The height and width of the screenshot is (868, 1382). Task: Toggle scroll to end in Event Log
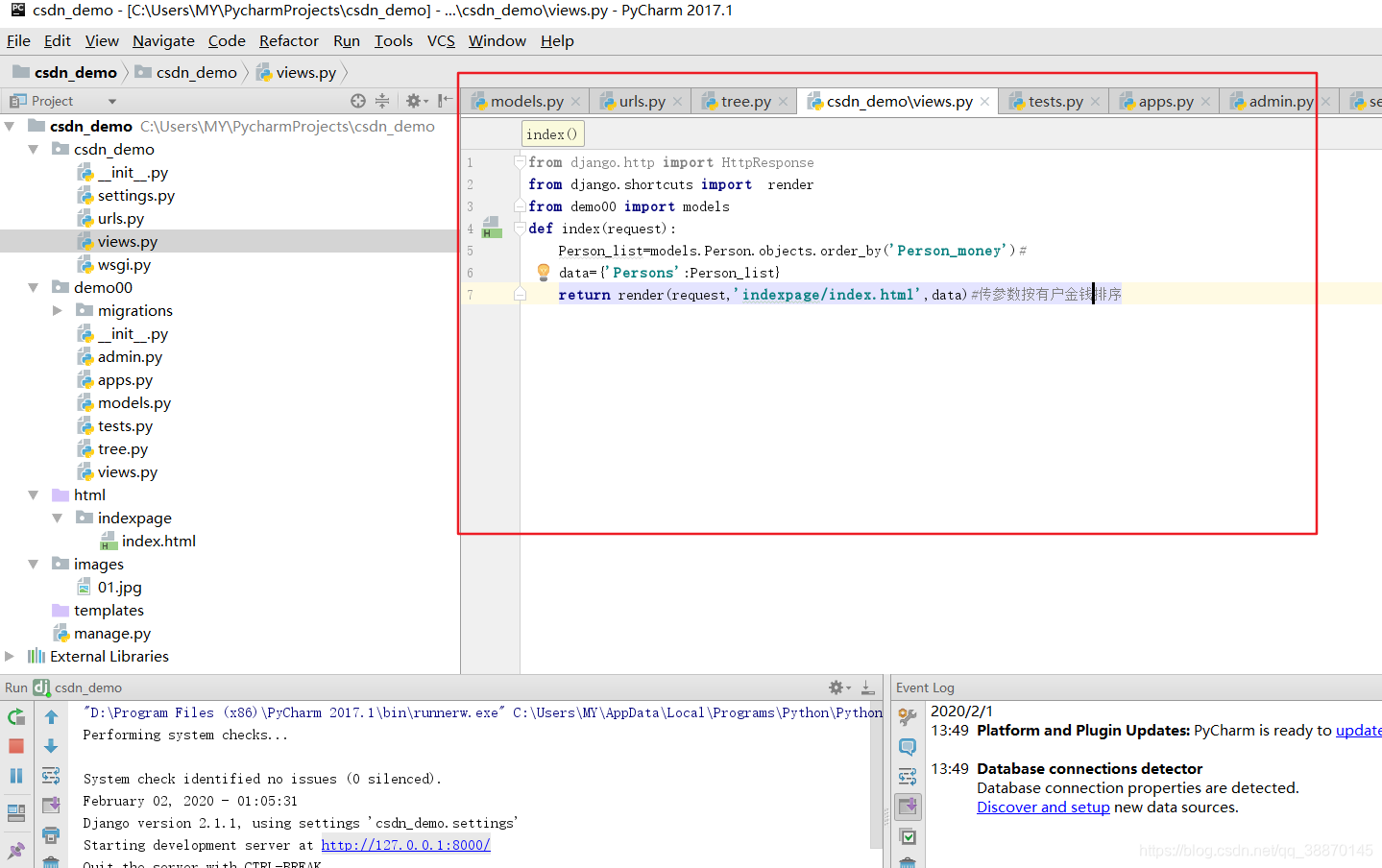(x=908, y=806)
